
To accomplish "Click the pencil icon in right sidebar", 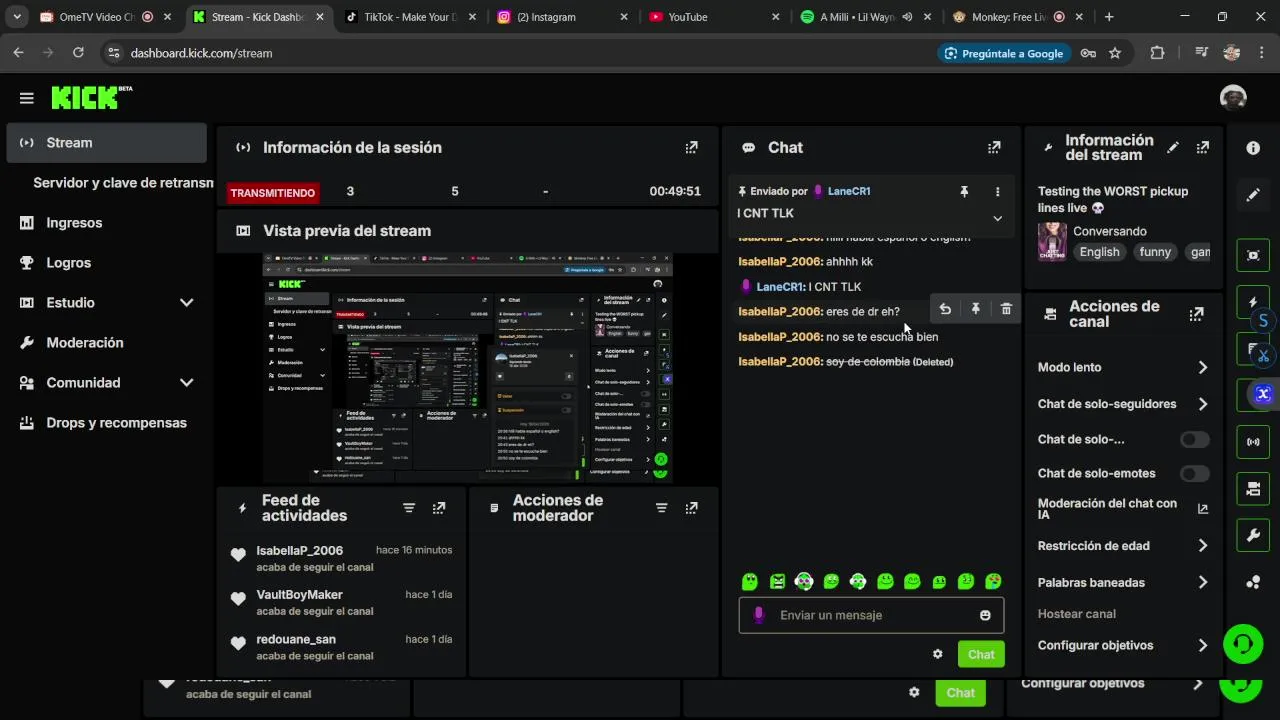I will point(1253,195).
